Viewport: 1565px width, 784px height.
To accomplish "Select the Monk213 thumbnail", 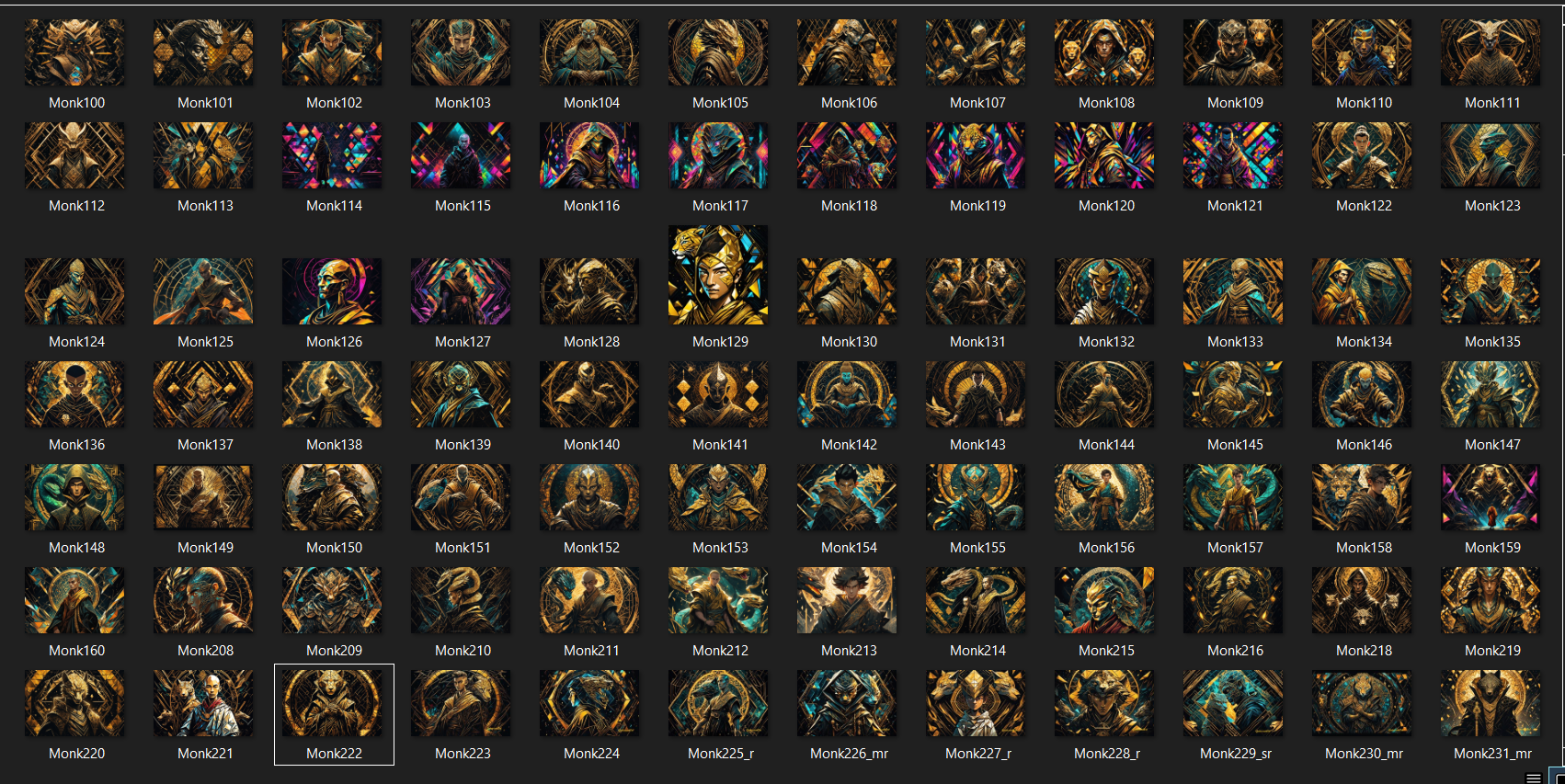I will [x=847, y=600].
